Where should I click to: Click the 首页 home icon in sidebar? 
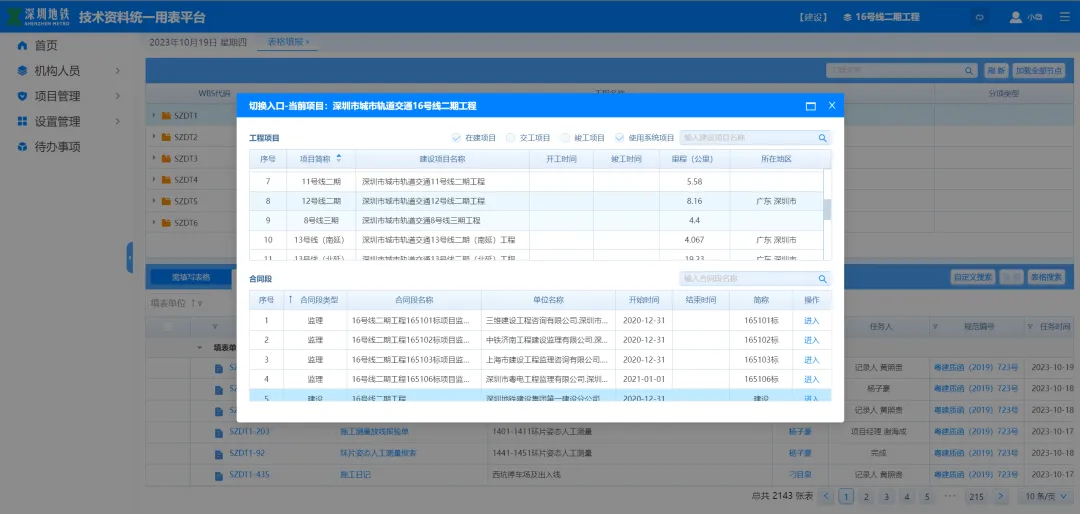[23, 45]
